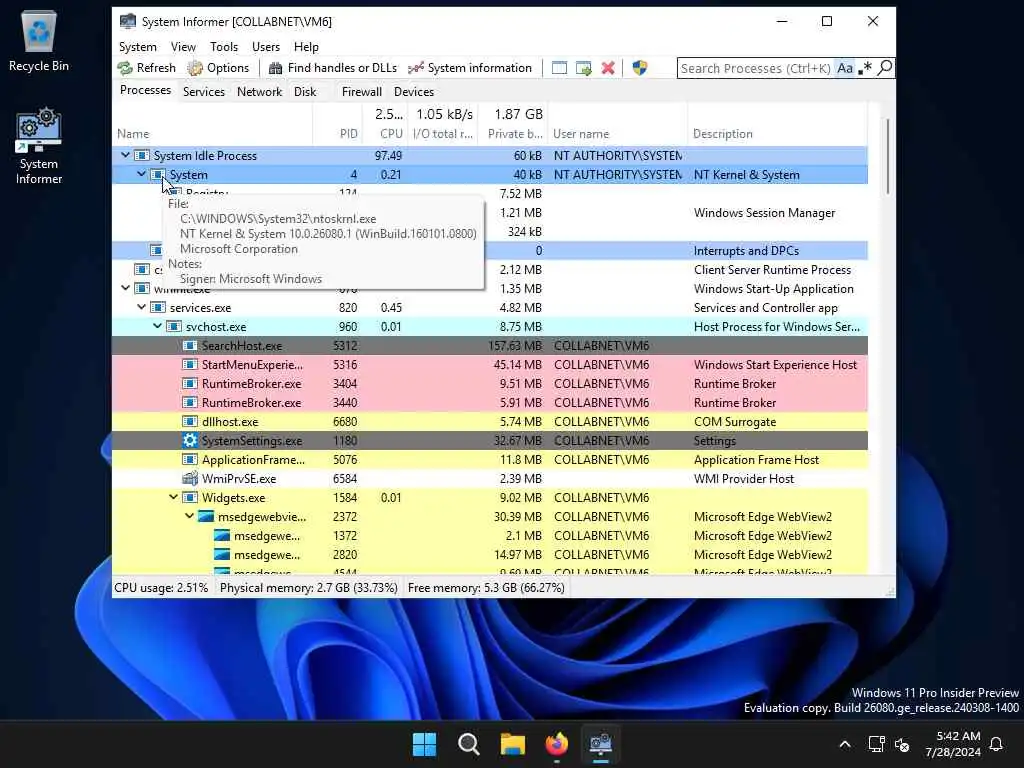Click Physical memory status bar entry
1024x768 pixels.
point(308,588)
